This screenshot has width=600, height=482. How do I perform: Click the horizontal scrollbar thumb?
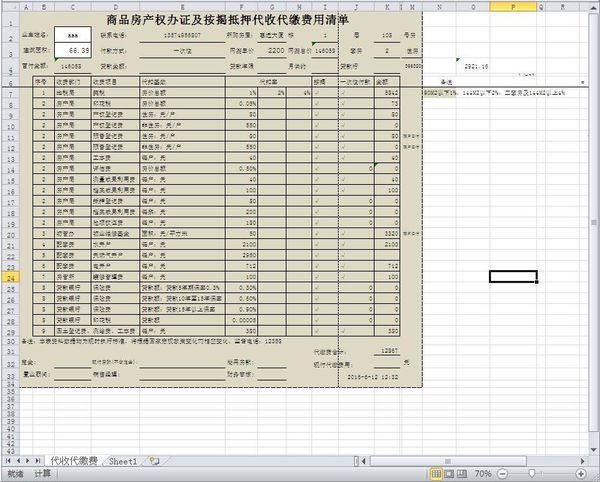pos(448,461)
